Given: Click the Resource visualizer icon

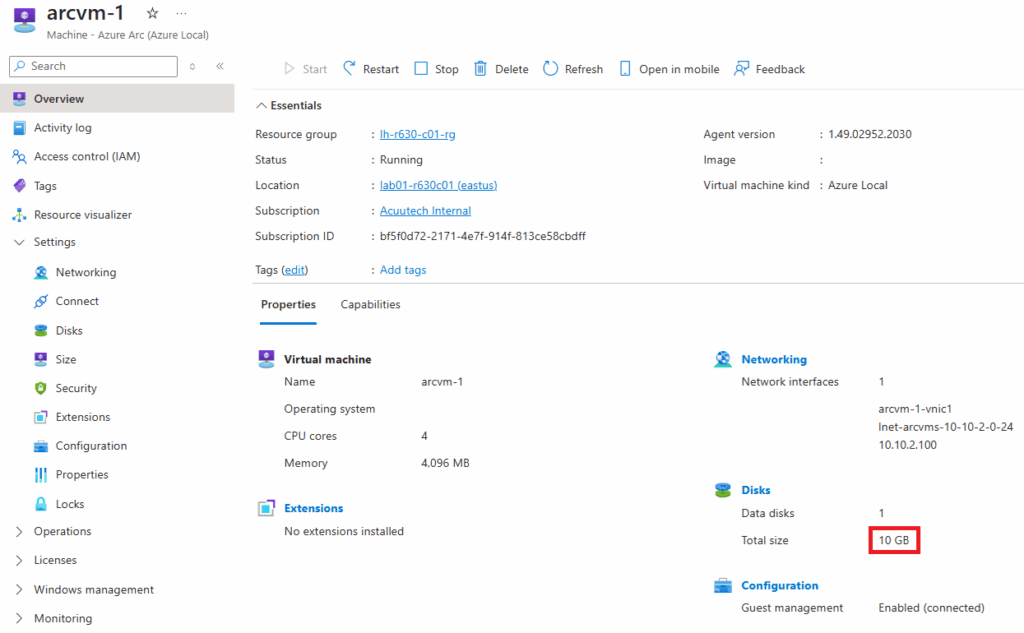Looking at the screenshot, I should click(20, 215).
